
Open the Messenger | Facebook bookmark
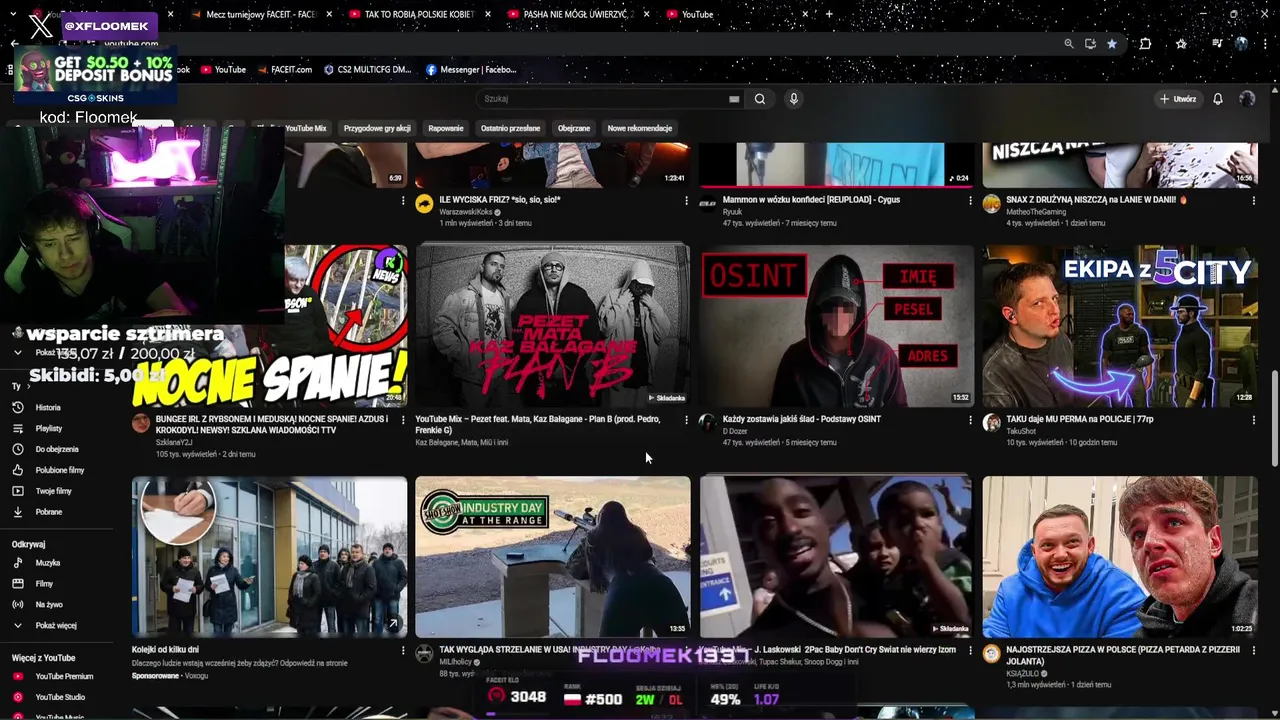471,70
